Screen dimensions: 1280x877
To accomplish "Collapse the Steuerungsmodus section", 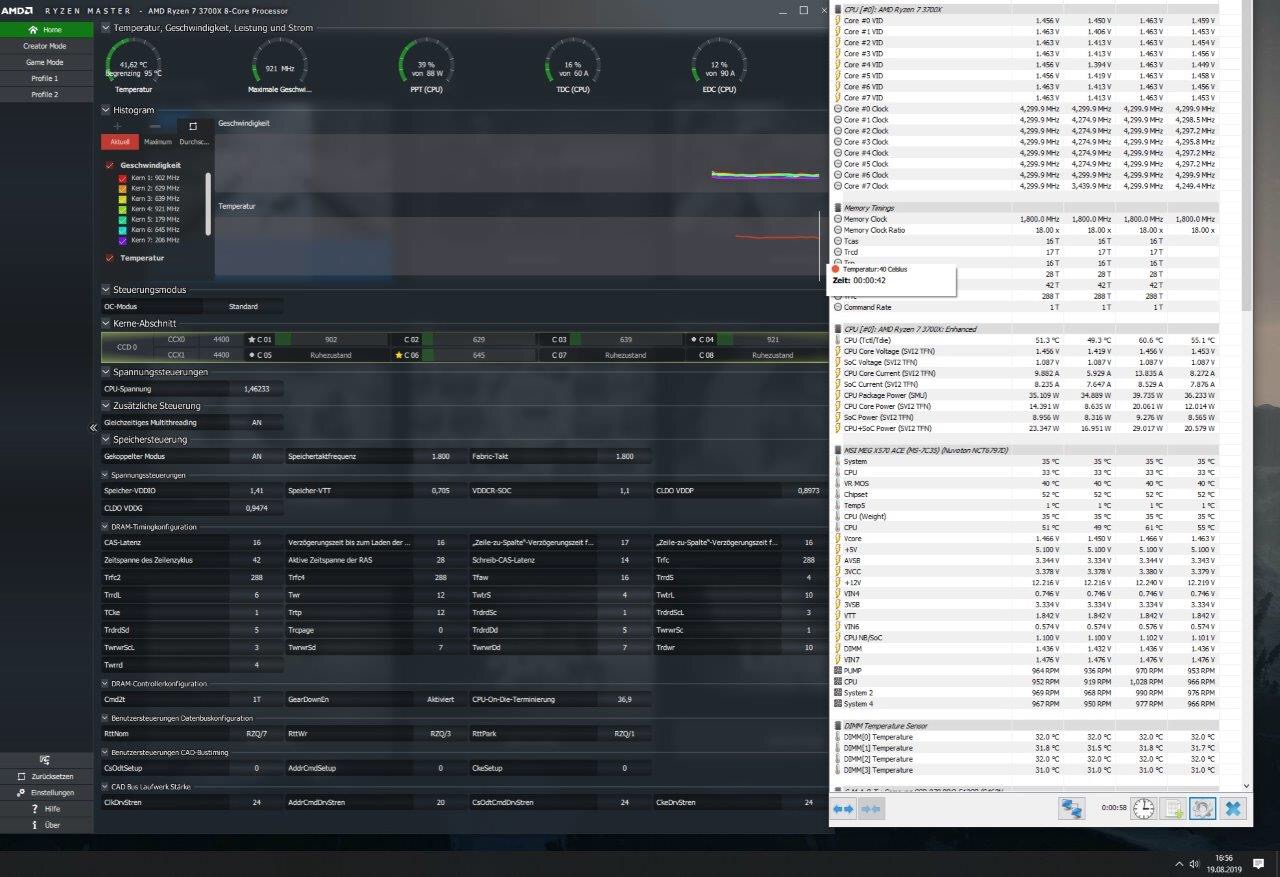I will tap(106, 289).
